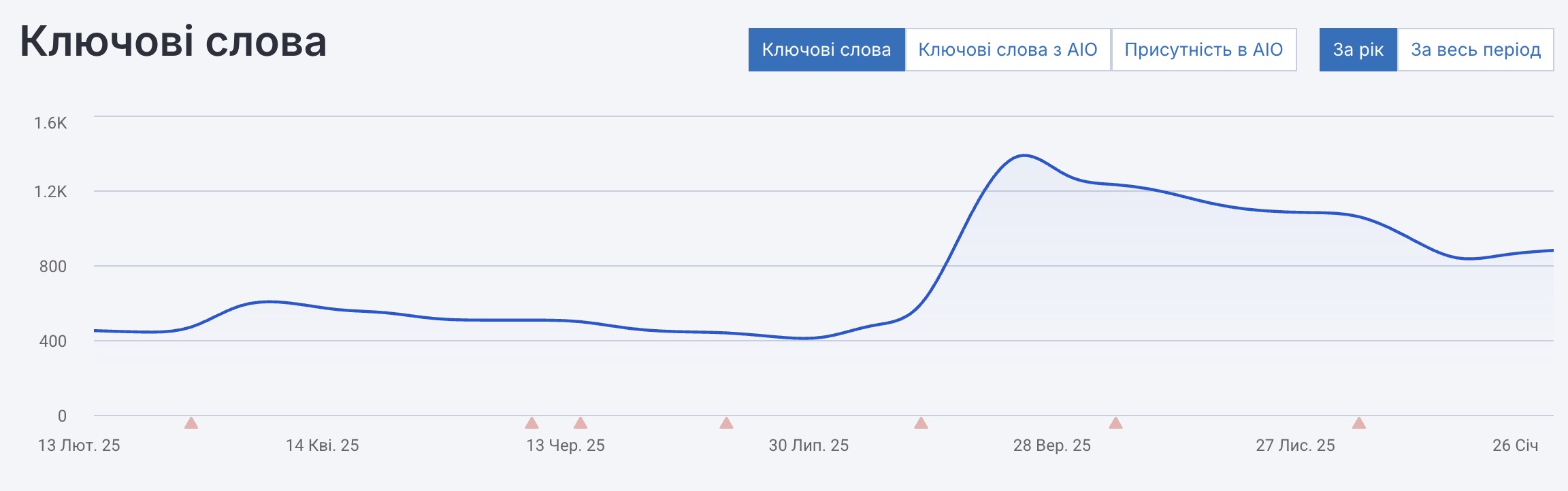The image size is (1568, 491).
Task: Switch to the За весь період range
Action: click(1475, 50)
